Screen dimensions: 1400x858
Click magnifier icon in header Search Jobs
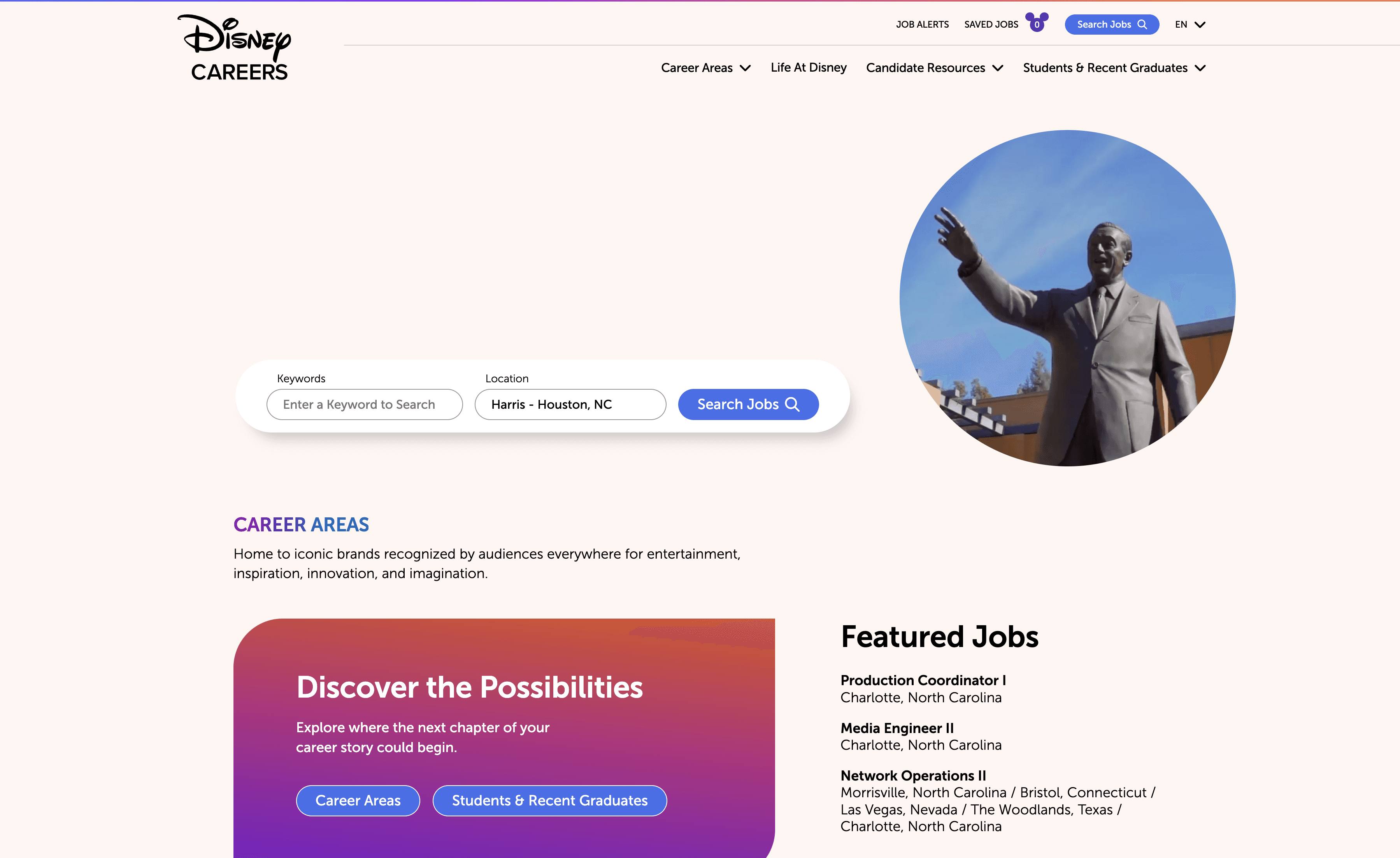(x=1142, y=25)
